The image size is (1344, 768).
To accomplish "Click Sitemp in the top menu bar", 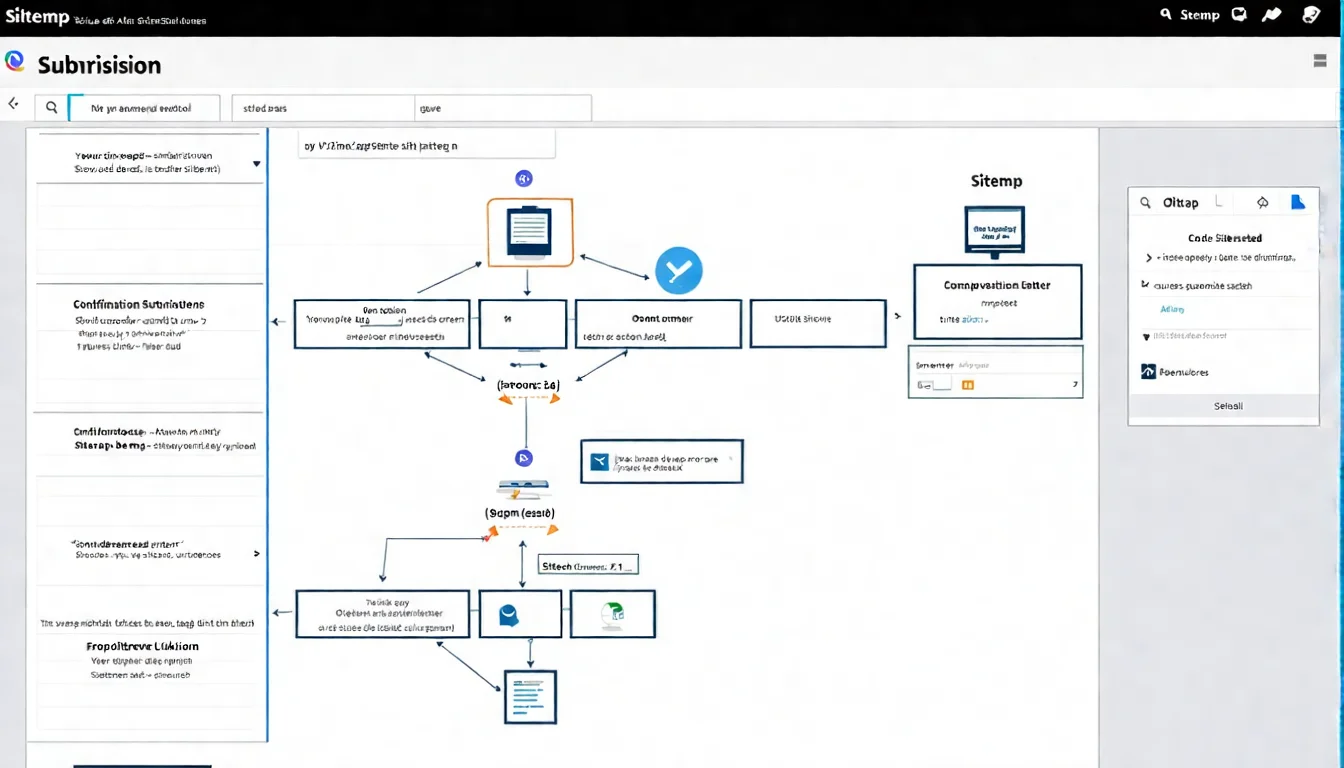I will (x=1199, y=14).
